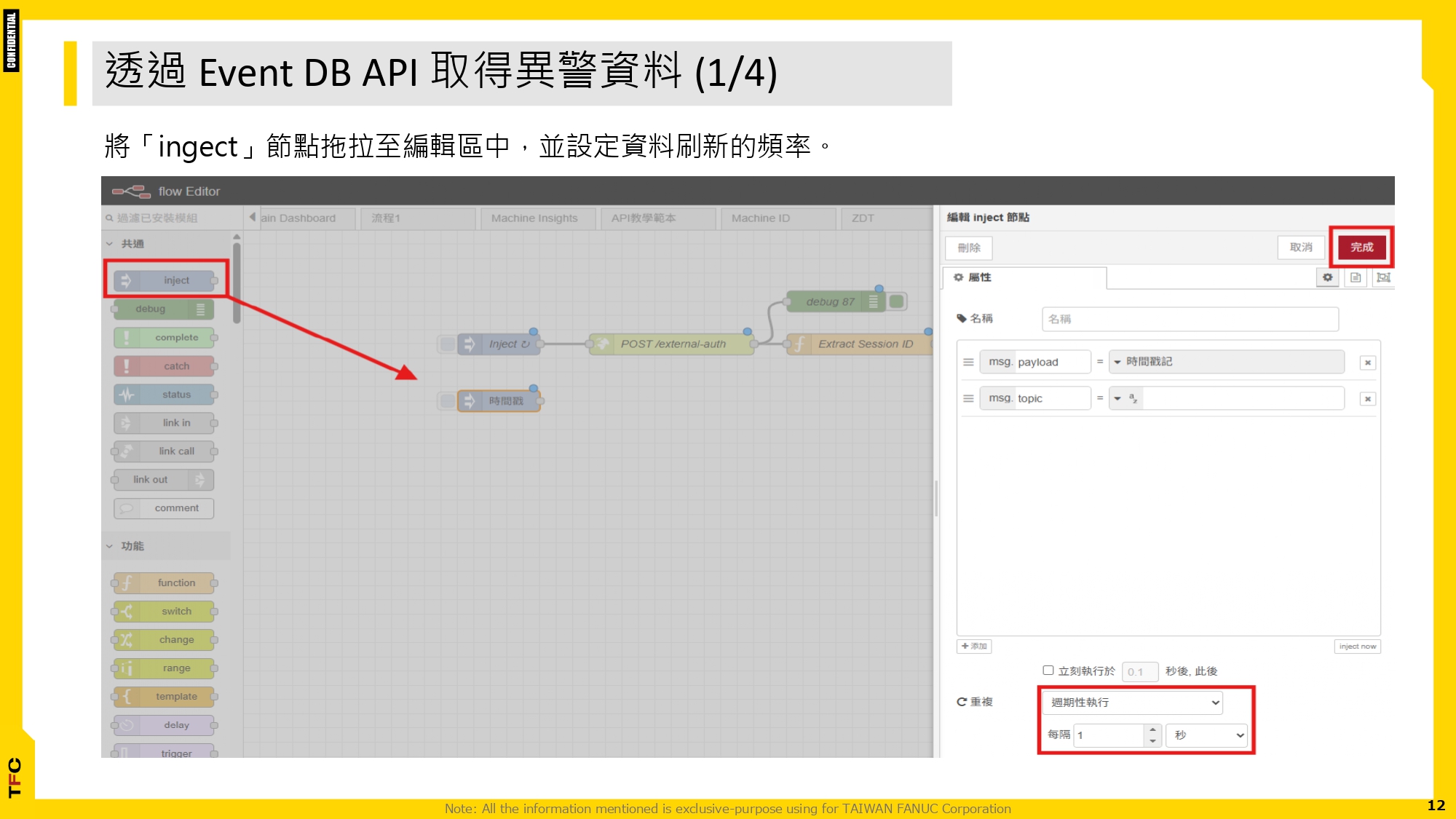The height and width of the screenshot is (819, 1456).
Task: Delete the msg.payload property row
Action: pyautogui.click(x=1368, y=363)
